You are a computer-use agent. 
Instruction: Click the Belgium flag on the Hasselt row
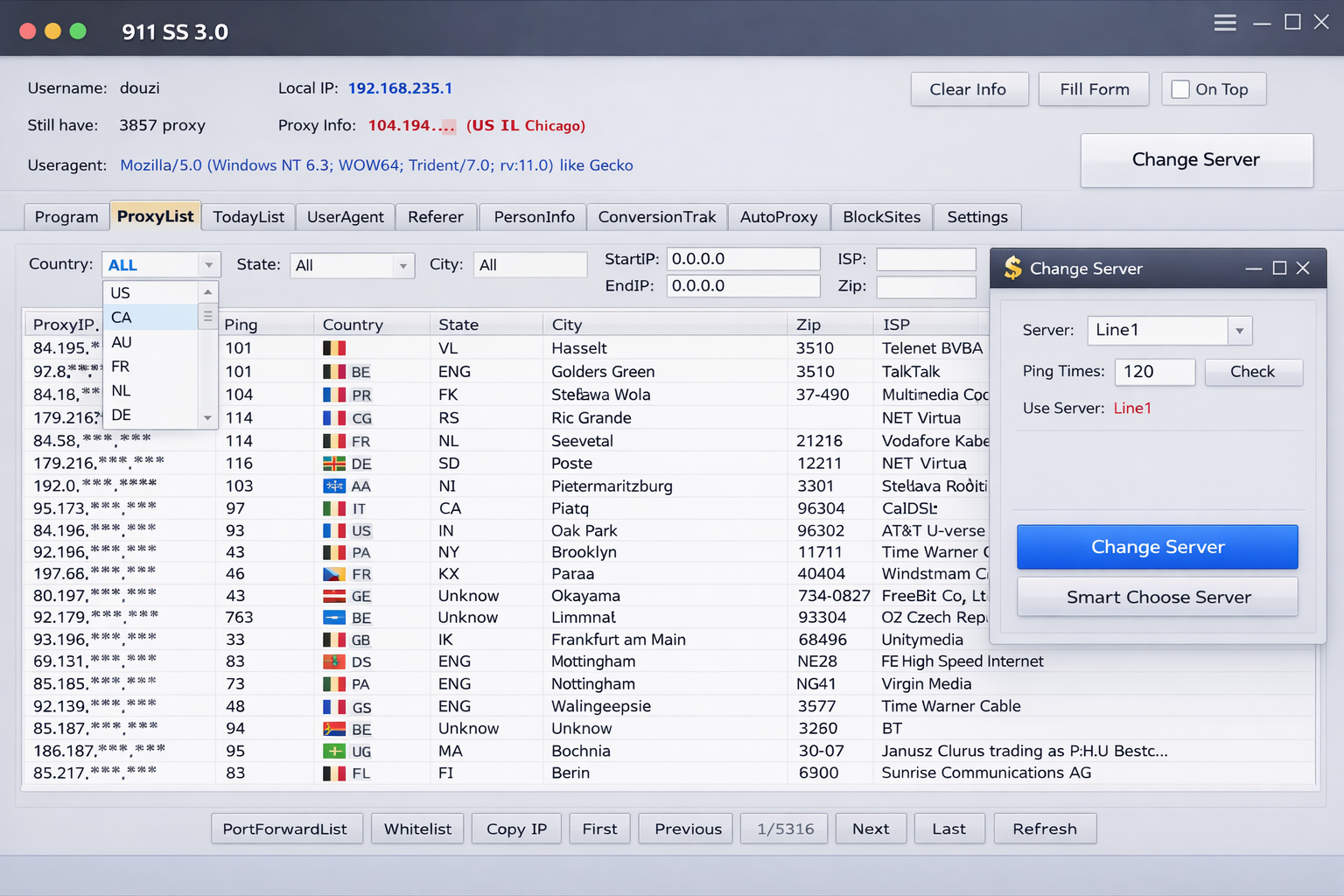[x=334, y=347]
